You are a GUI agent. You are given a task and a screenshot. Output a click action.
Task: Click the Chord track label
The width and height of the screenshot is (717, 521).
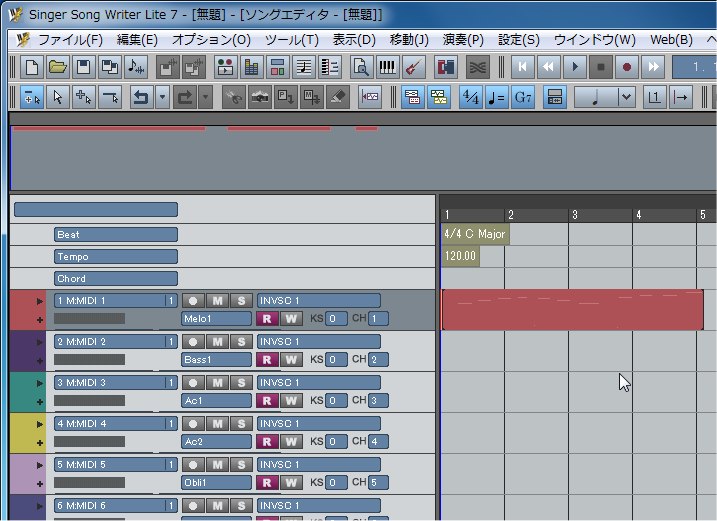[116, 279]
